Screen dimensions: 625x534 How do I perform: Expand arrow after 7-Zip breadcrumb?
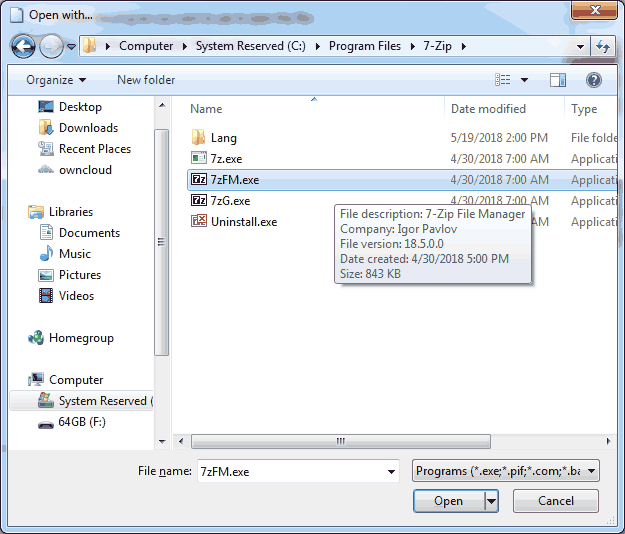pos(464,47)
